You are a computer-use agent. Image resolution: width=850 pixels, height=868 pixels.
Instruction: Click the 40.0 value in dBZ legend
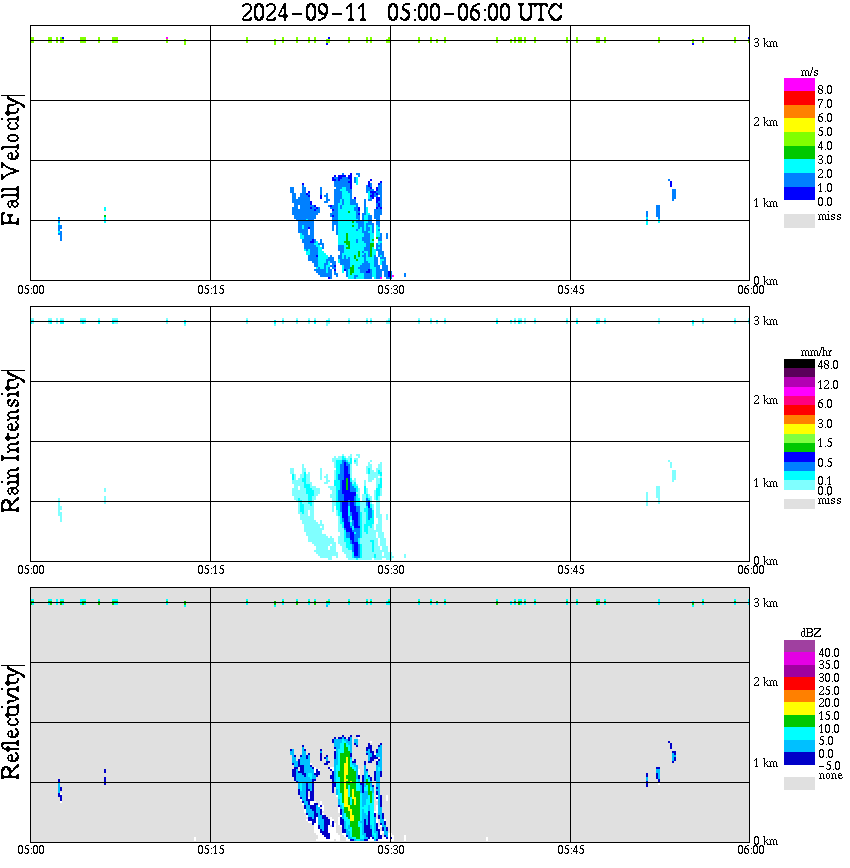click(828, 653)
